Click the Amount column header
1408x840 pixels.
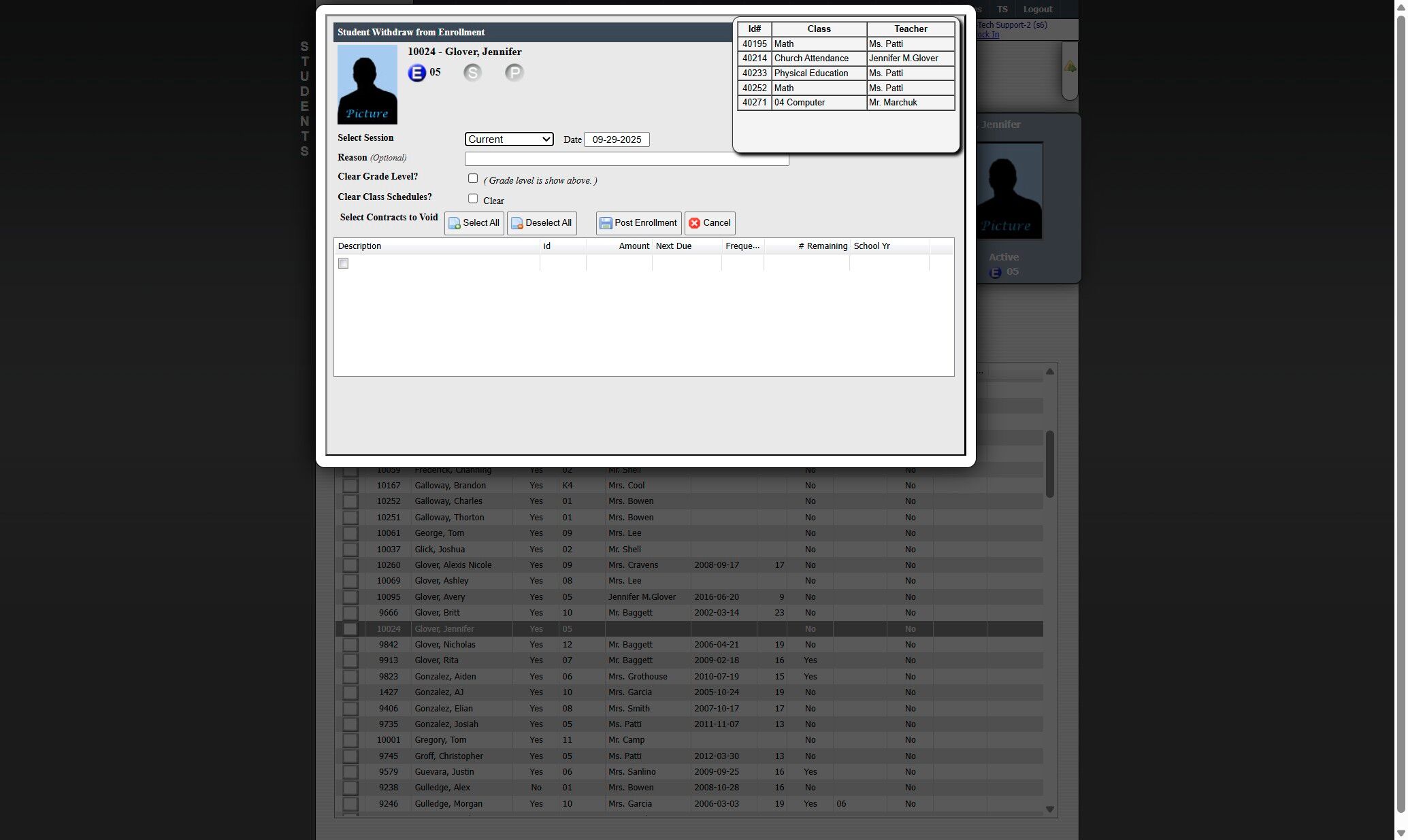pyautogui.click(x=619, y=246)
